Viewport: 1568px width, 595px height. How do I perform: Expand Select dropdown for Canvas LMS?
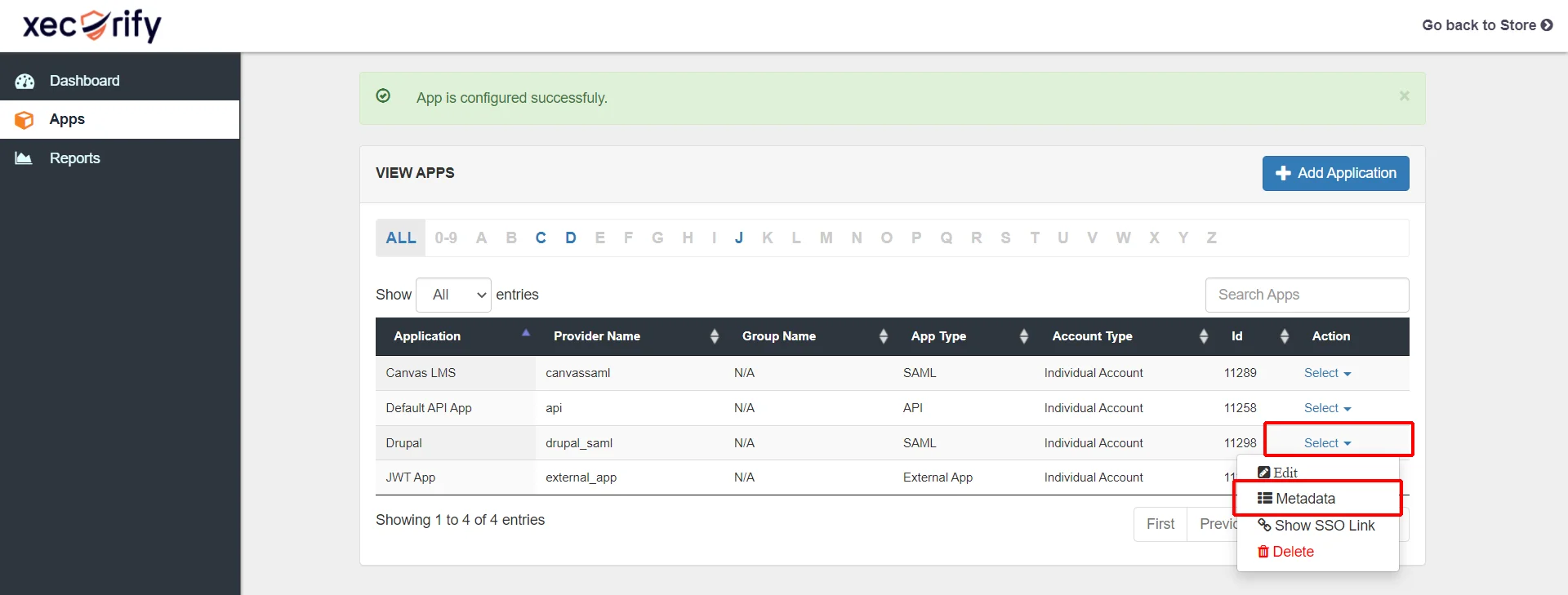(x=1327, y=373)
